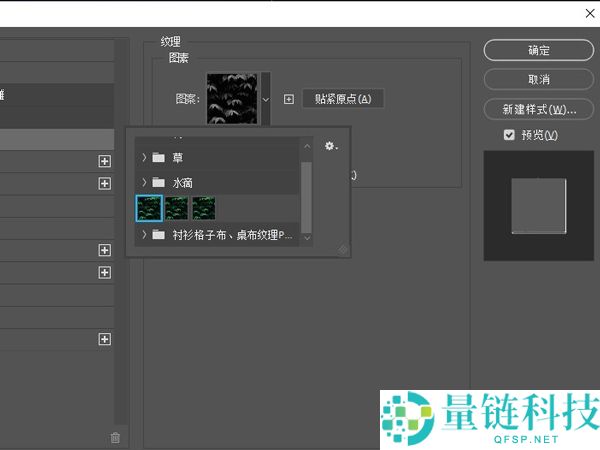Click the topmost plus icon in effects list
600x450 pixels.
pos(104,160)
